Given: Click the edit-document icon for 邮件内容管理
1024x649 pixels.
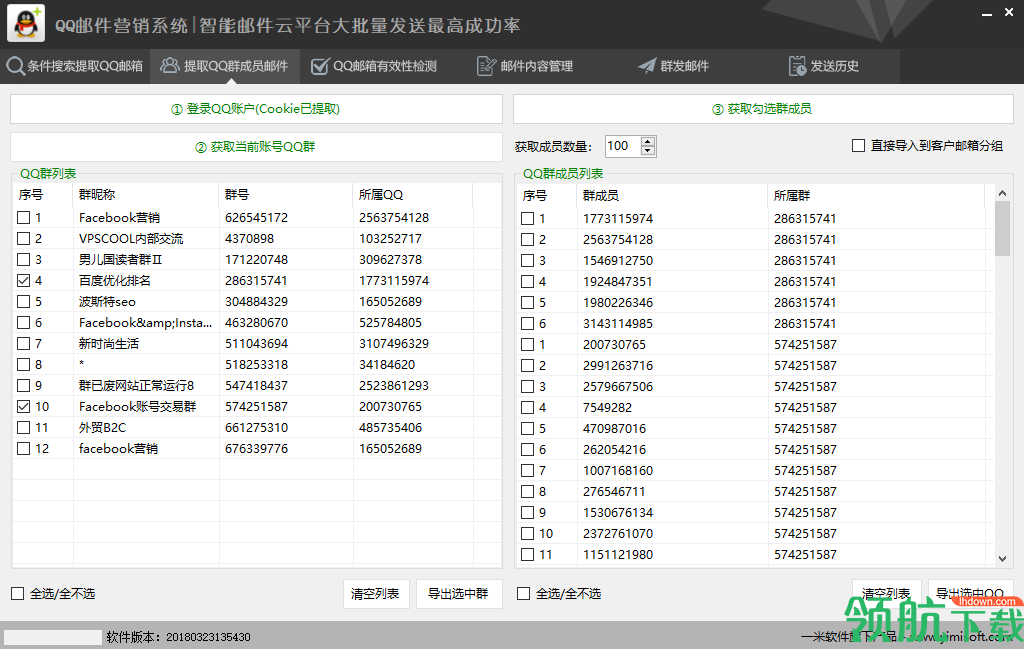Looking at the screenshot, I should pyautogui.click(x=487, y=66).
